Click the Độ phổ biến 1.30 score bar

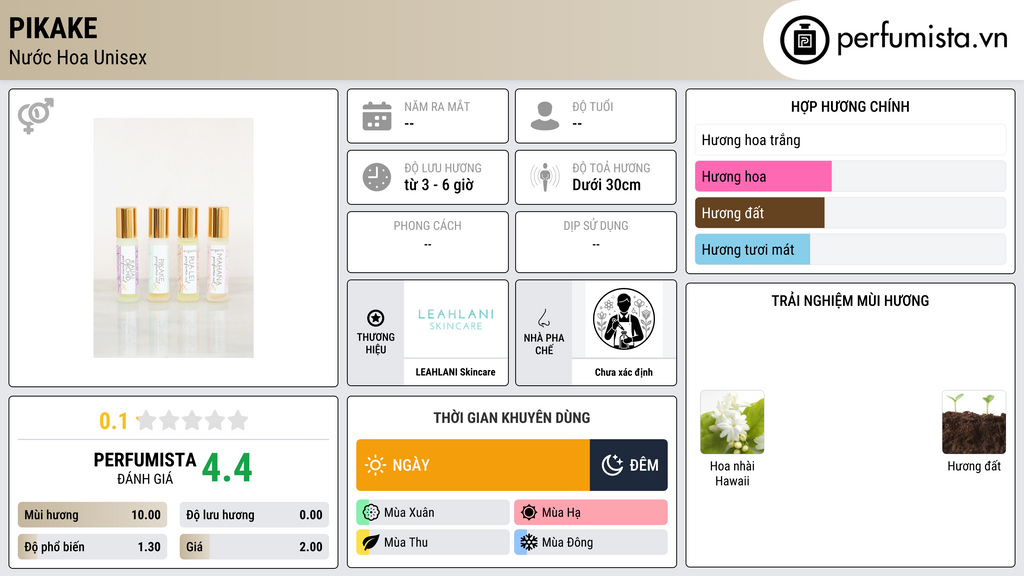coord(92,547)
